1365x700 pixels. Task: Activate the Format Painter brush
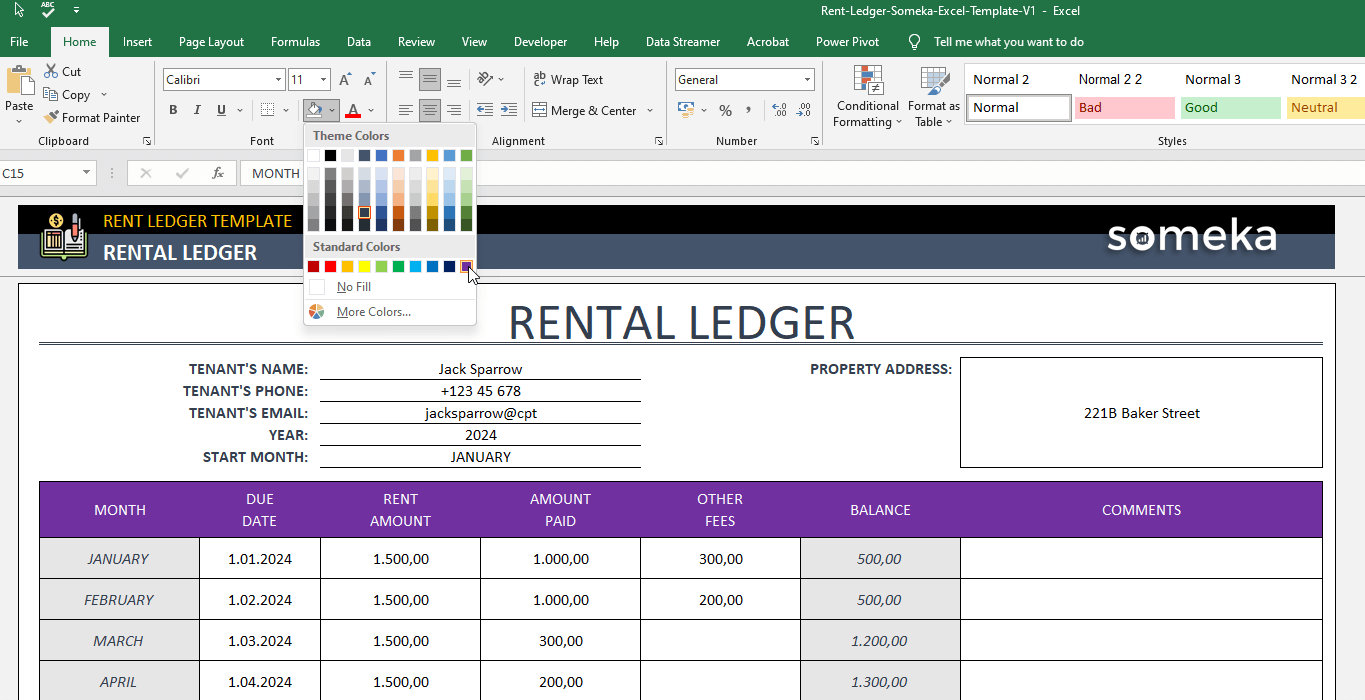tap(51, 117)
